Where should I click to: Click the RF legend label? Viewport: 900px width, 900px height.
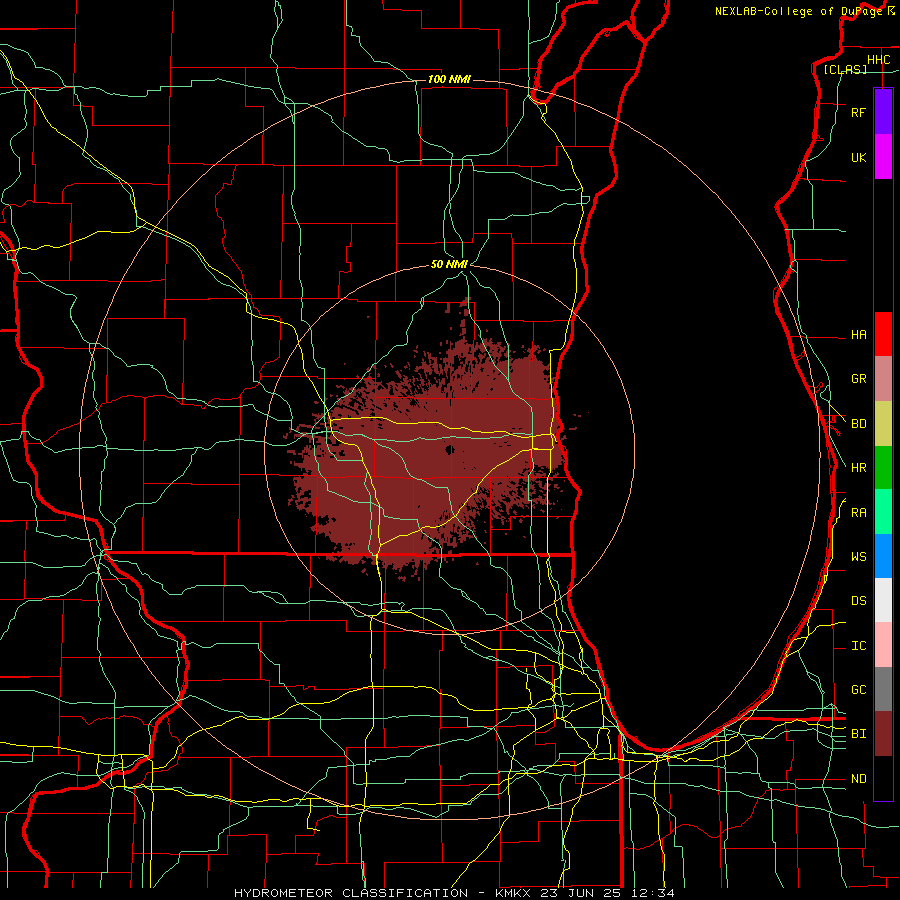[858, 112]
